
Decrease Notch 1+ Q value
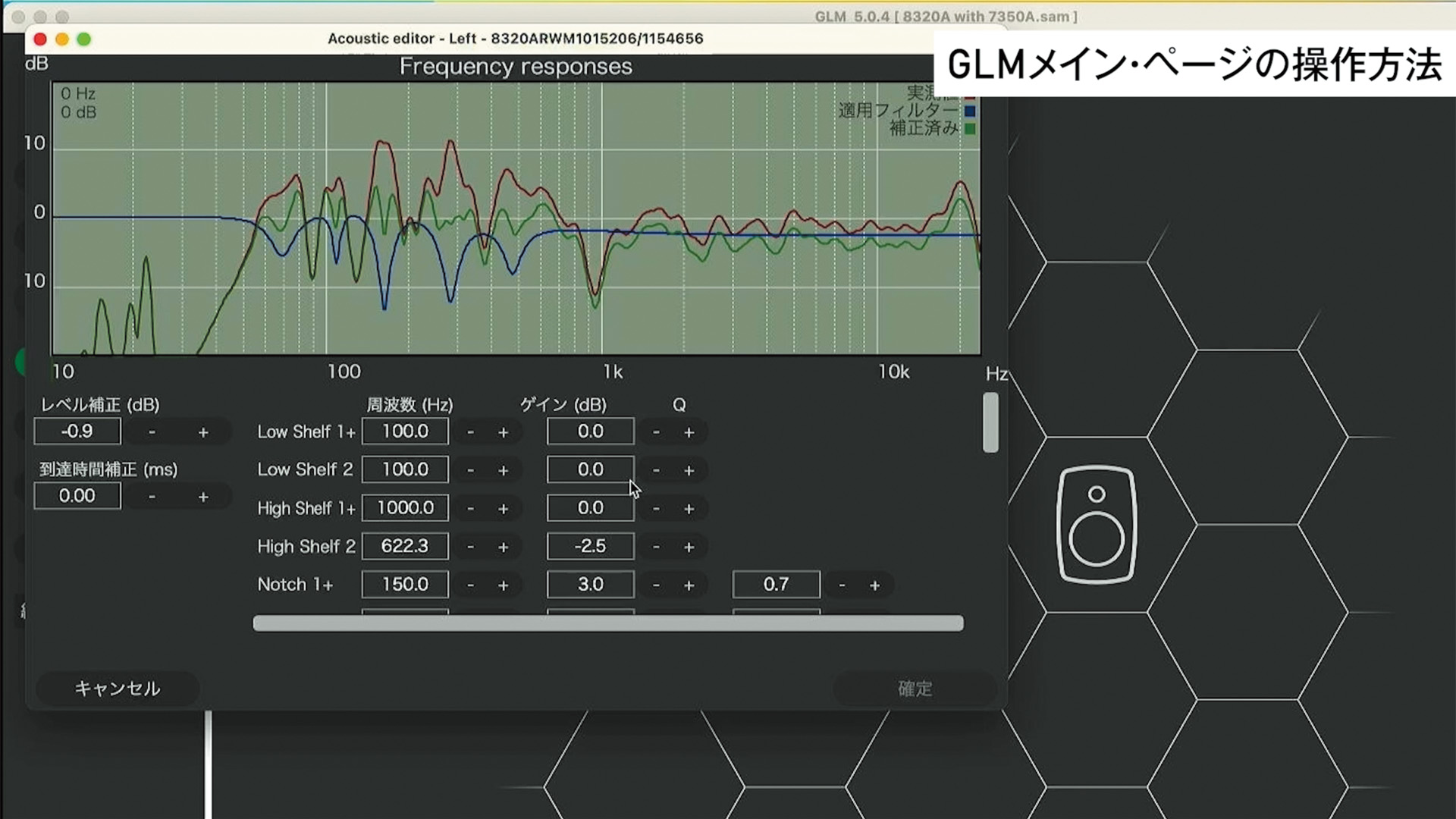842,585
